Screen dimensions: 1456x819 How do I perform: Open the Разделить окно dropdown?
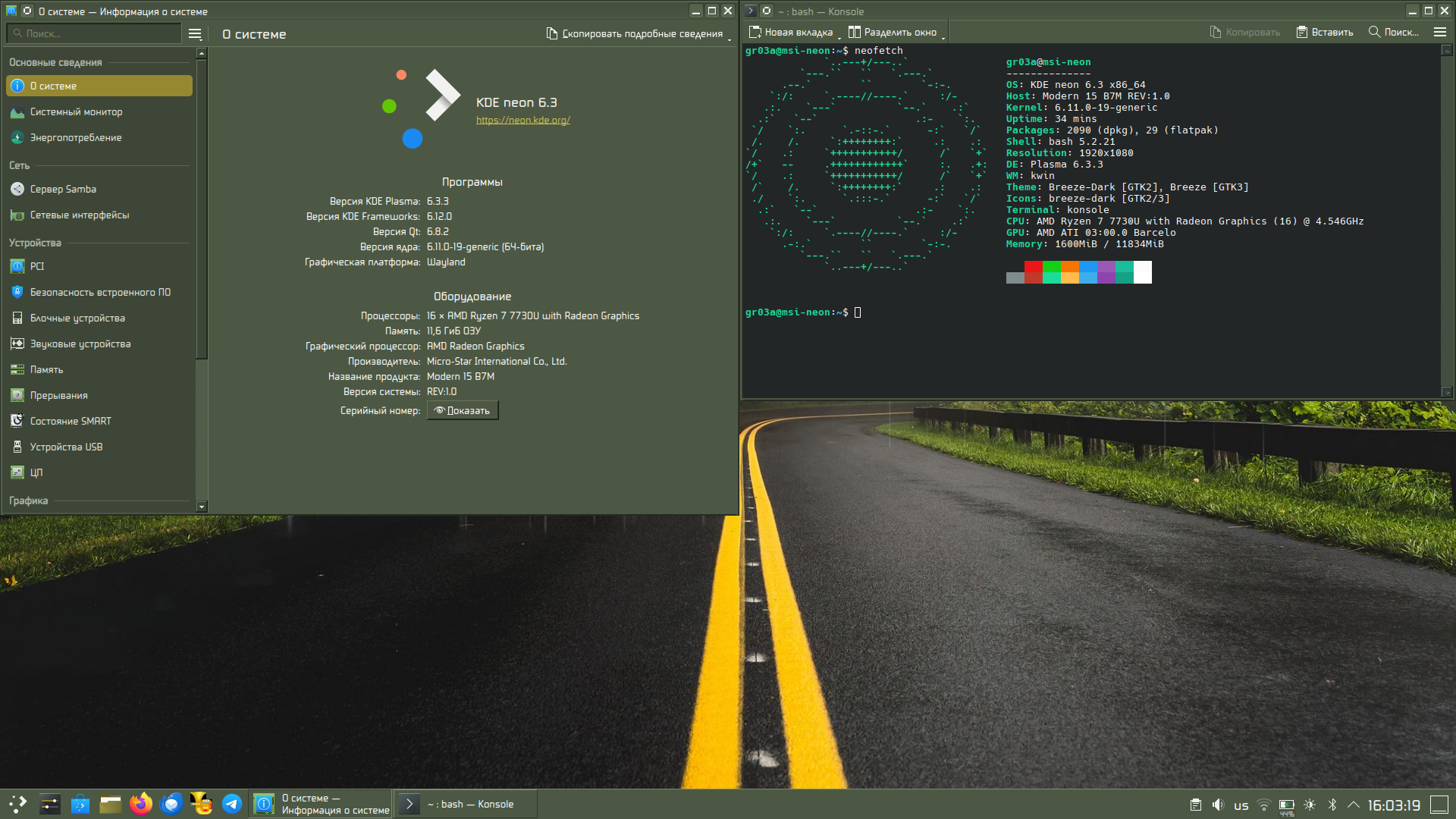[x=943, y=35]
